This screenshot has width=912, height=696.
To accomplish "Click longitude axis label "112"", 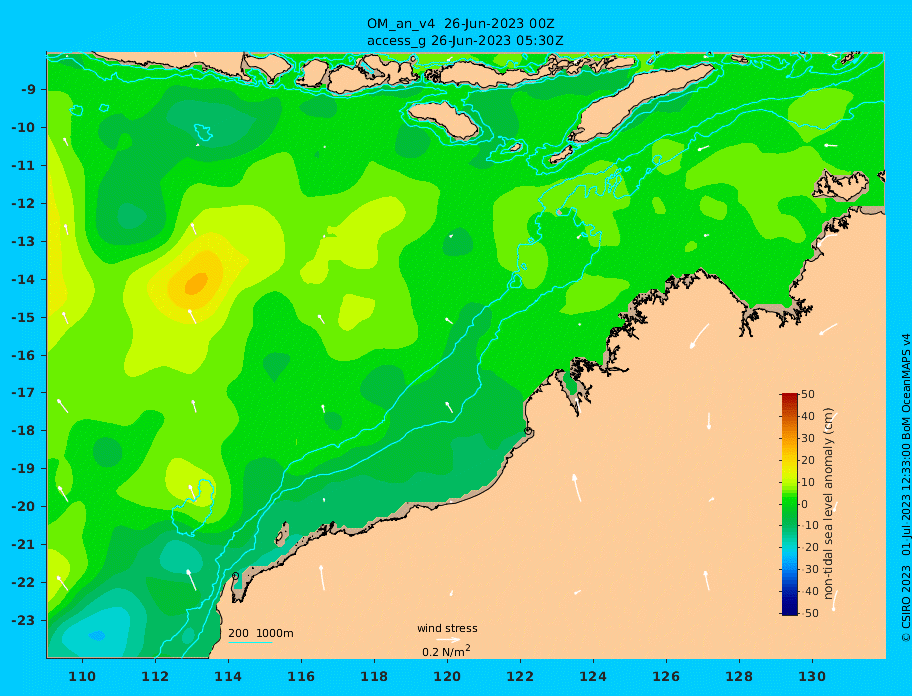I will pyautogui.click(x=155, y=677).
